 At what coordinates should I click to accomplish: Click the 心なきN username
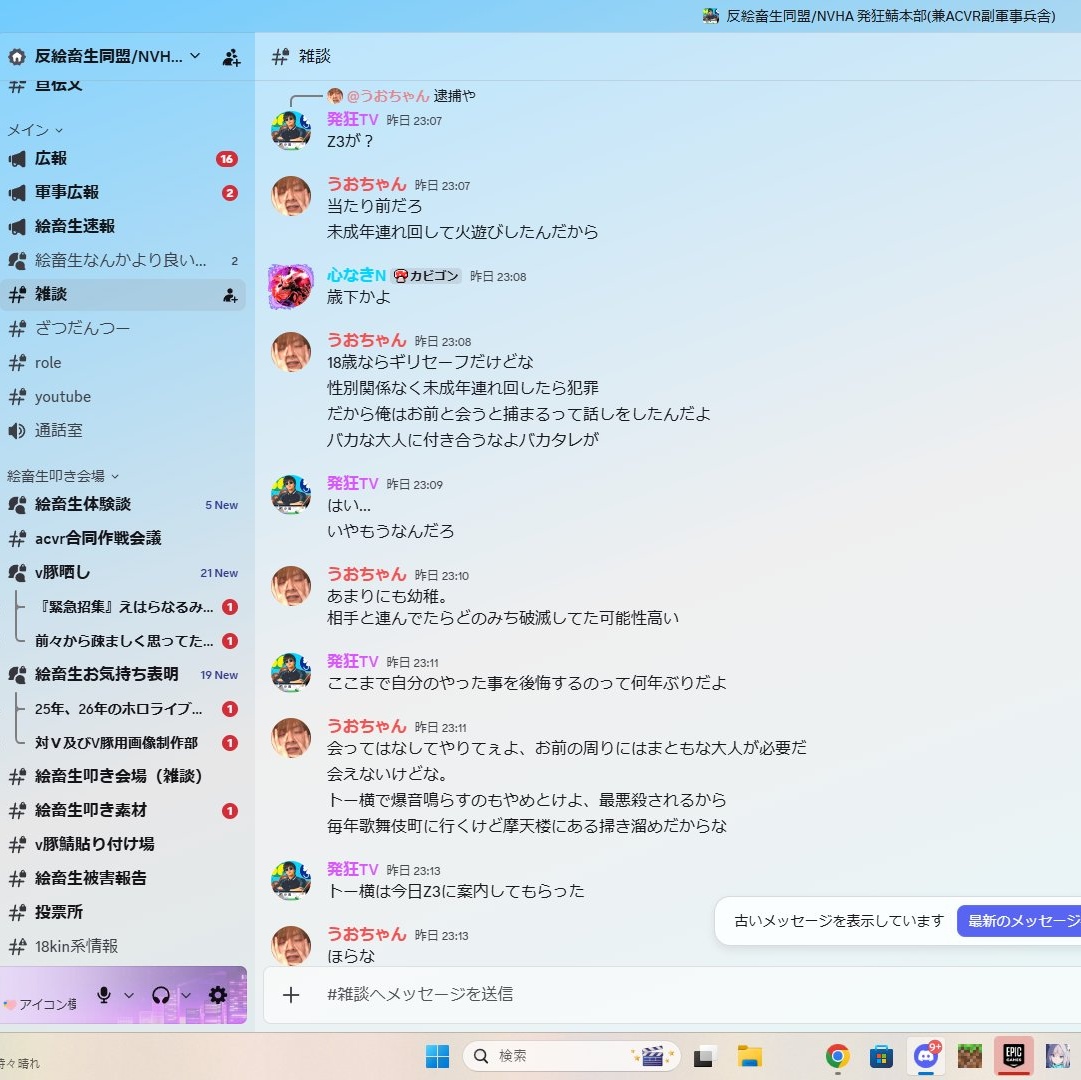[356, 275]
